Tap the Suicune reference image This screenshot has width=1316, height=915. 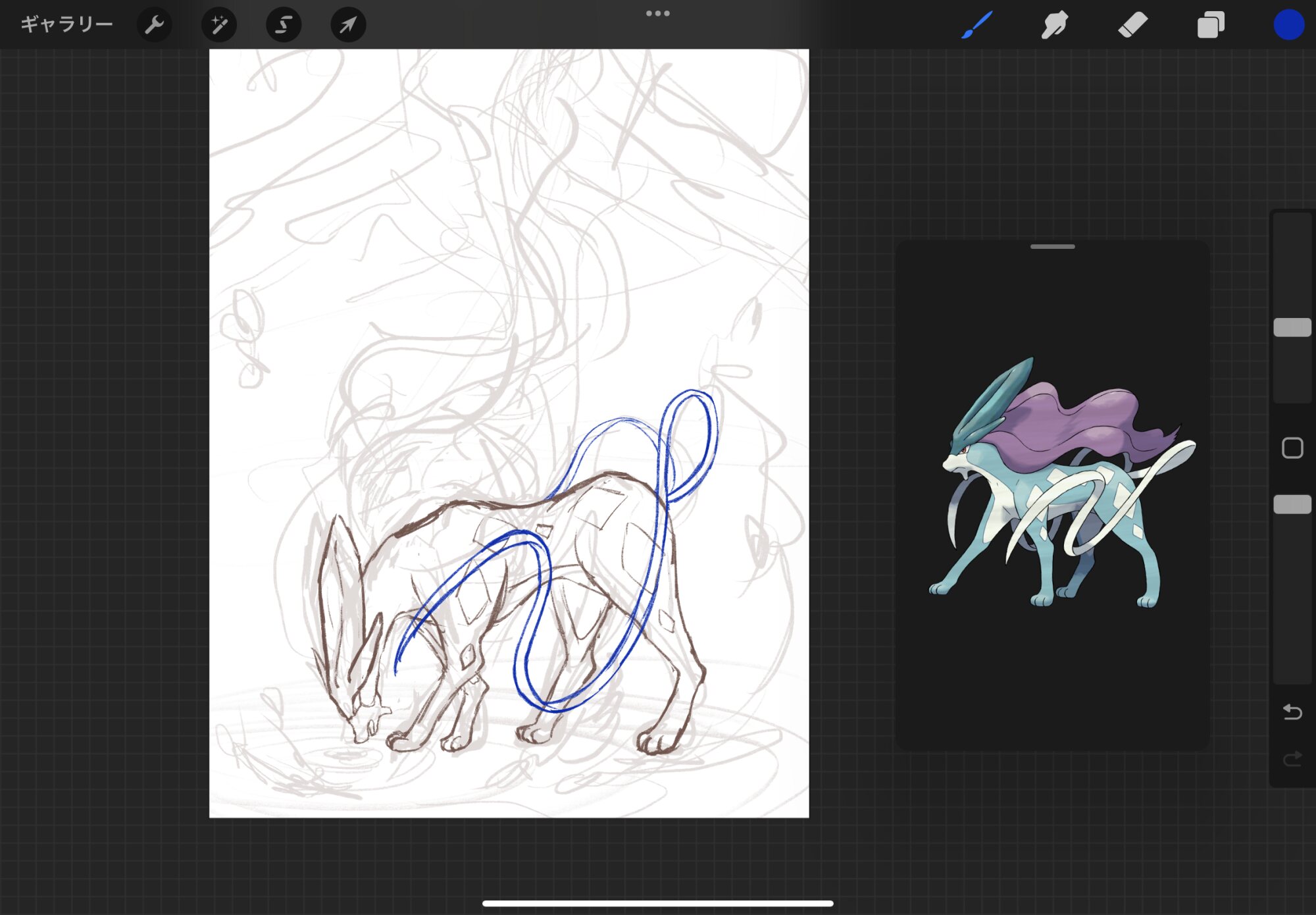tap(1061, 483)
